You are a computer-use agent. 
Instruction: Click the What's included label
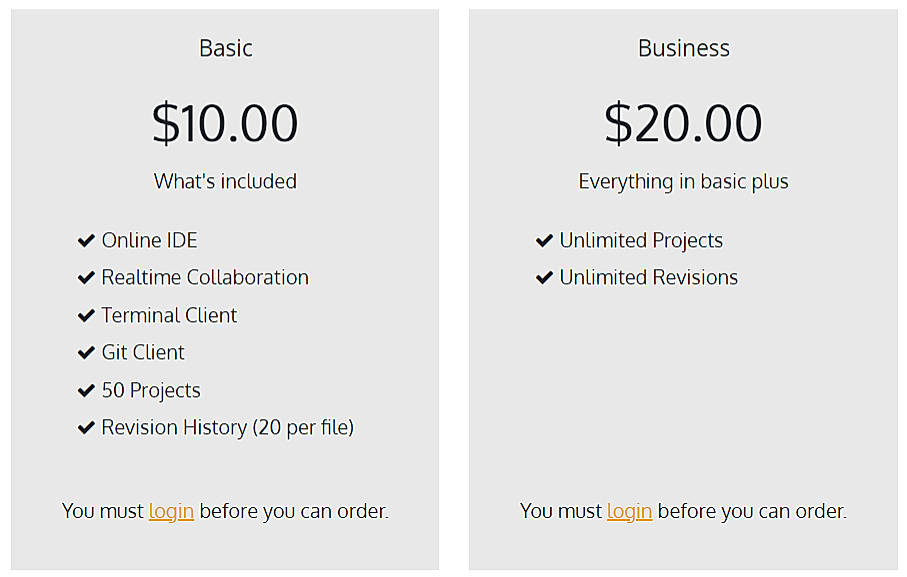click(x=224, y=181)
